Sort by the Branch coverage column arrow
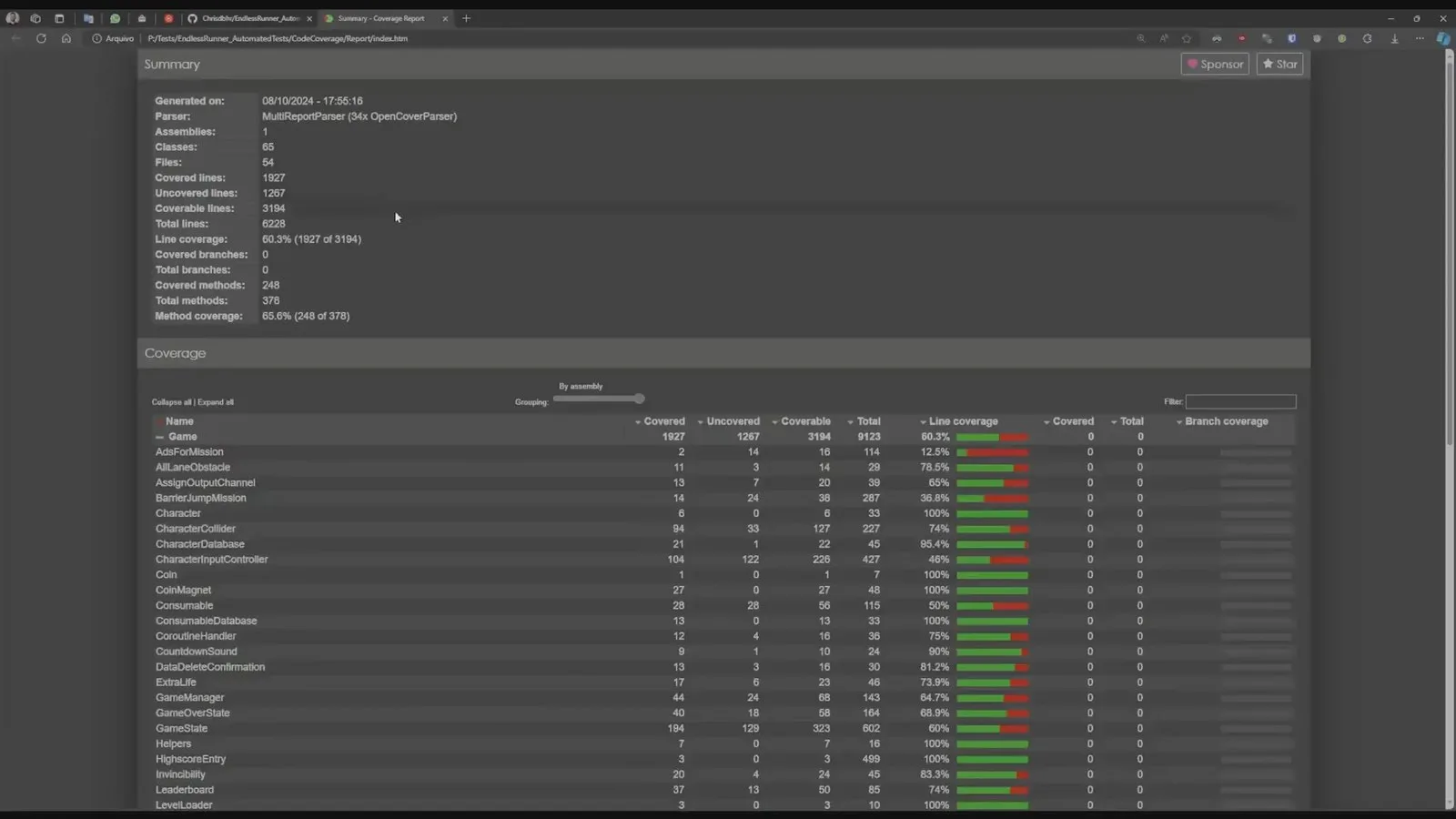The height and width of the screenshot is (819, 1456). pos(1179,422)
